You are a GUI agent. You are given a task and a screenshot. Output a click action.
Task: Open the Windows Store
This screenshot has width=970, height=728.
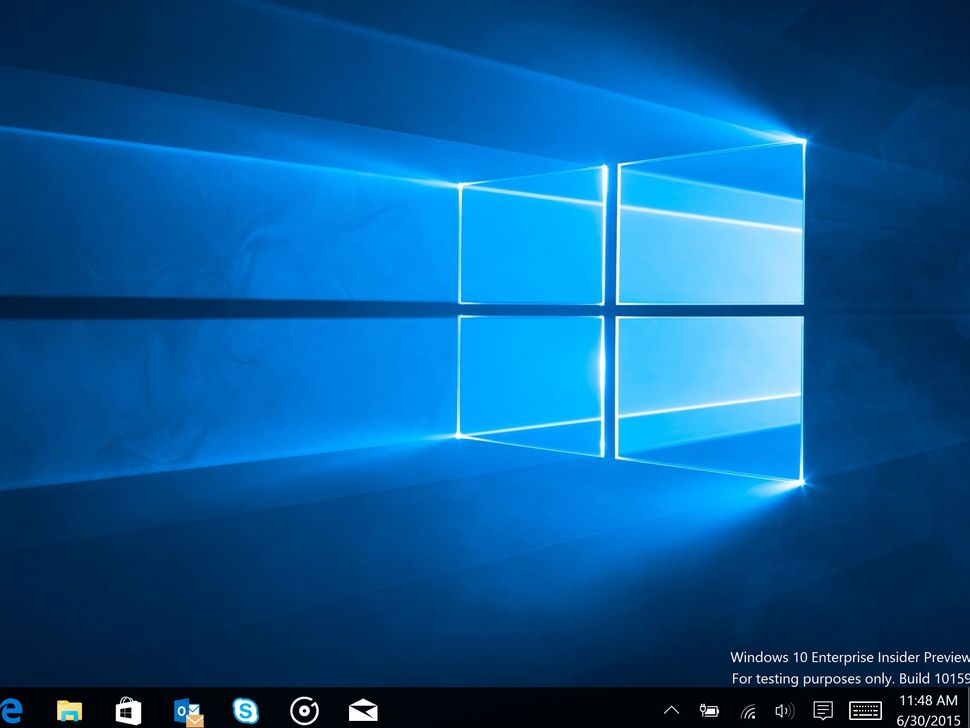coord(126,711)
